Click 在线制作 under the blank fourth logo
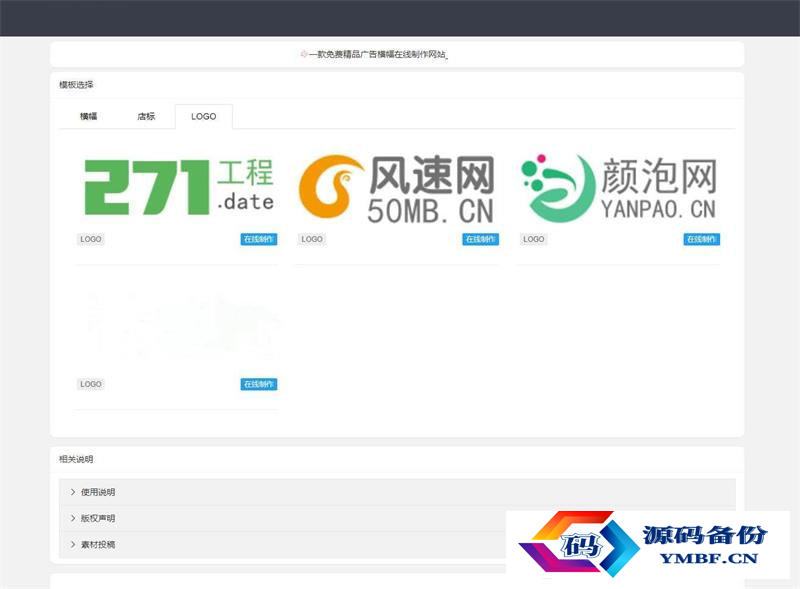Screen dimensions: 800x589 point(259,384)
